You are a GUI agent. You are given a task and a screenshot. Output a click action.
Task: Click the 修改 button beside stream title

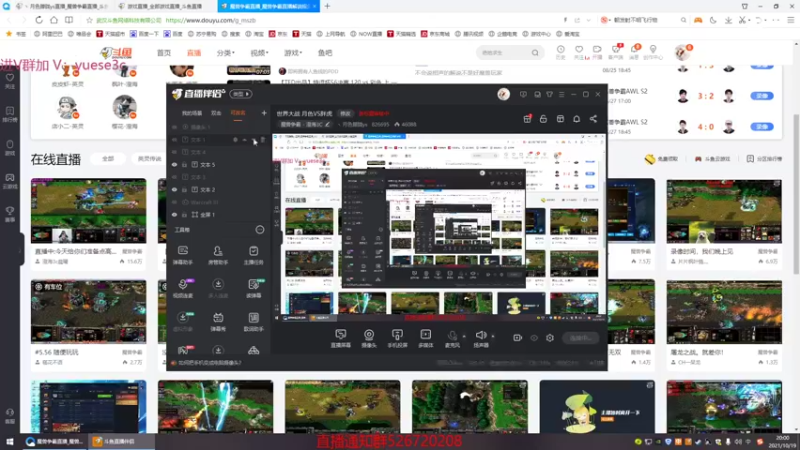[345, 114]
